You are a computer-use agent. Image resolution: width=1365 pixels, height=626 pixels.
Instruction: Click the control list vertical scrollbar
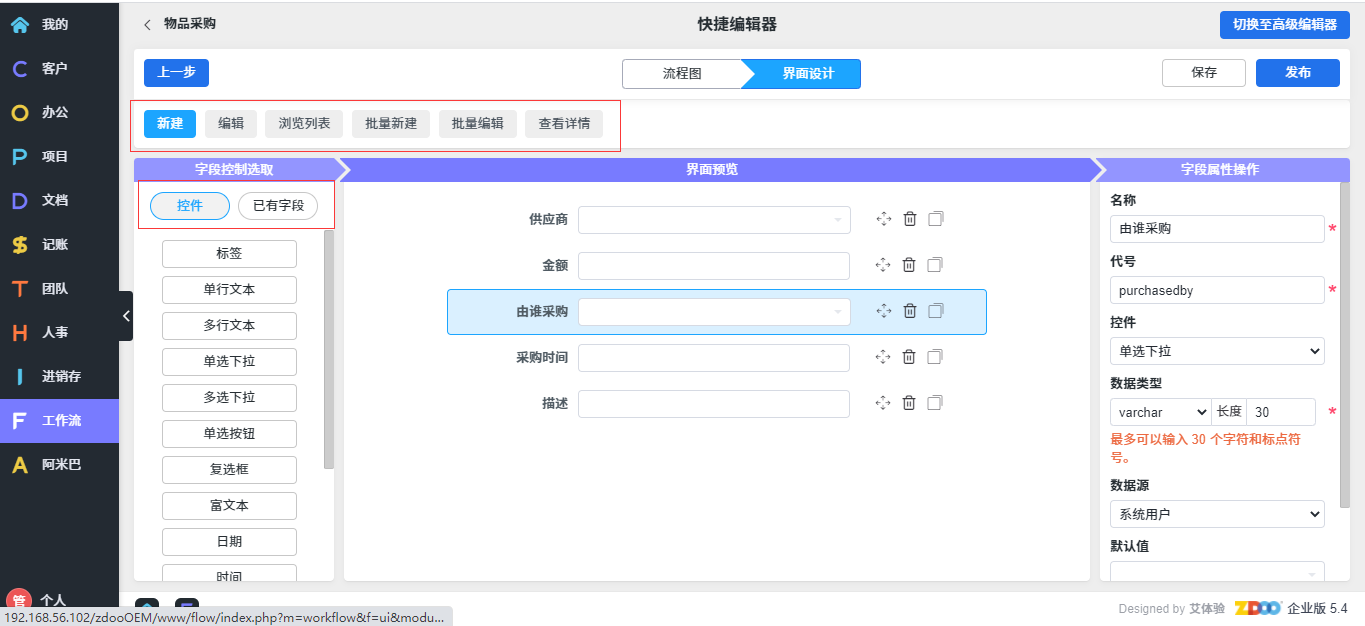pyautogui.click(x=329, y=350)
